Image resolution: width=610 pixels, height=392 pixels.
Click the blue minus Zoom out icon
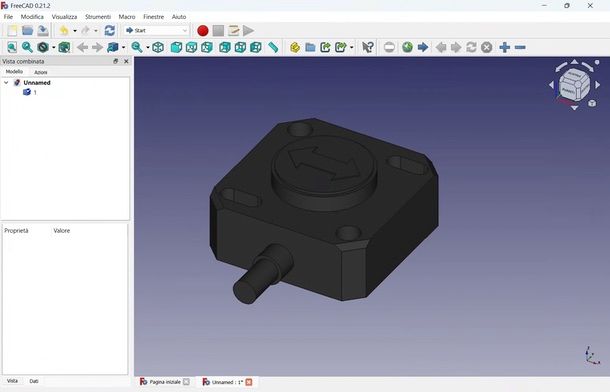click(x=520, y=47)
